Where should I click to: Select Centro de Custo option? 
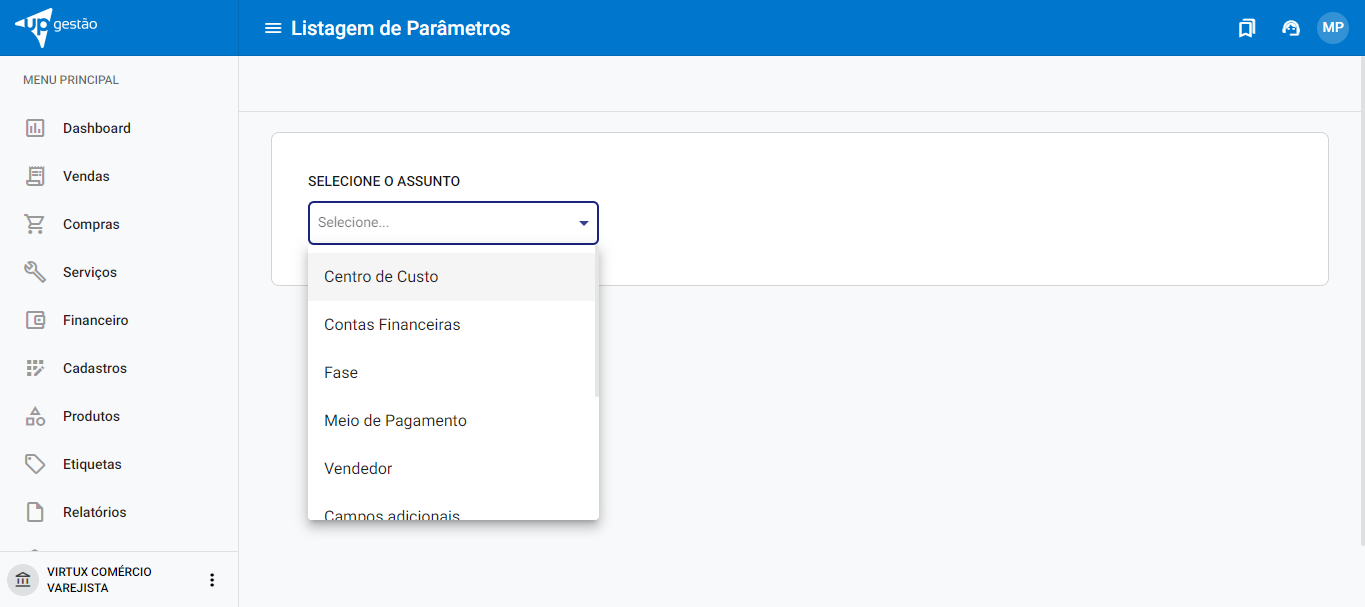(x=381, y=277)
